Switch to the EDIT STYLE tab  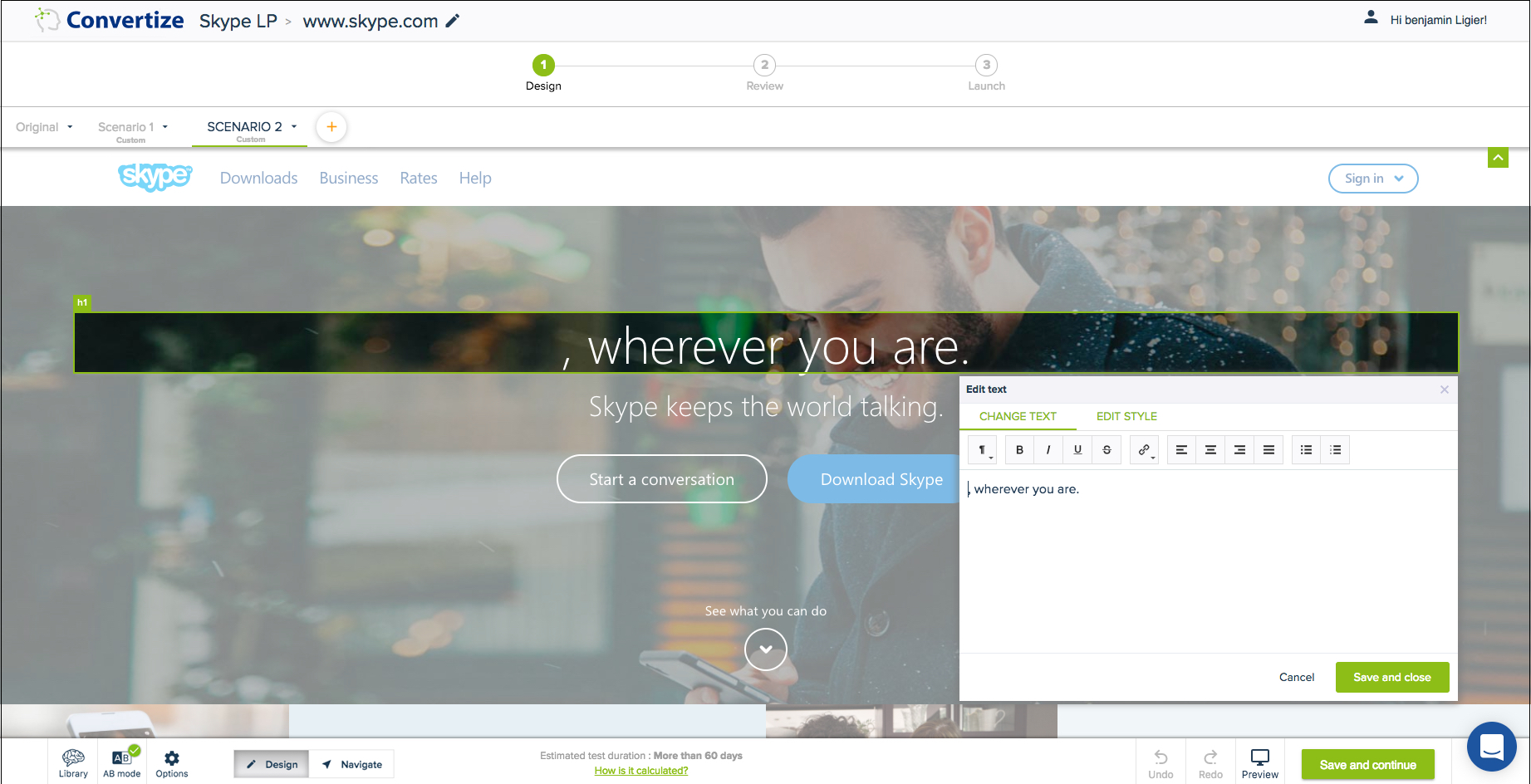(x=1126, y=416)
